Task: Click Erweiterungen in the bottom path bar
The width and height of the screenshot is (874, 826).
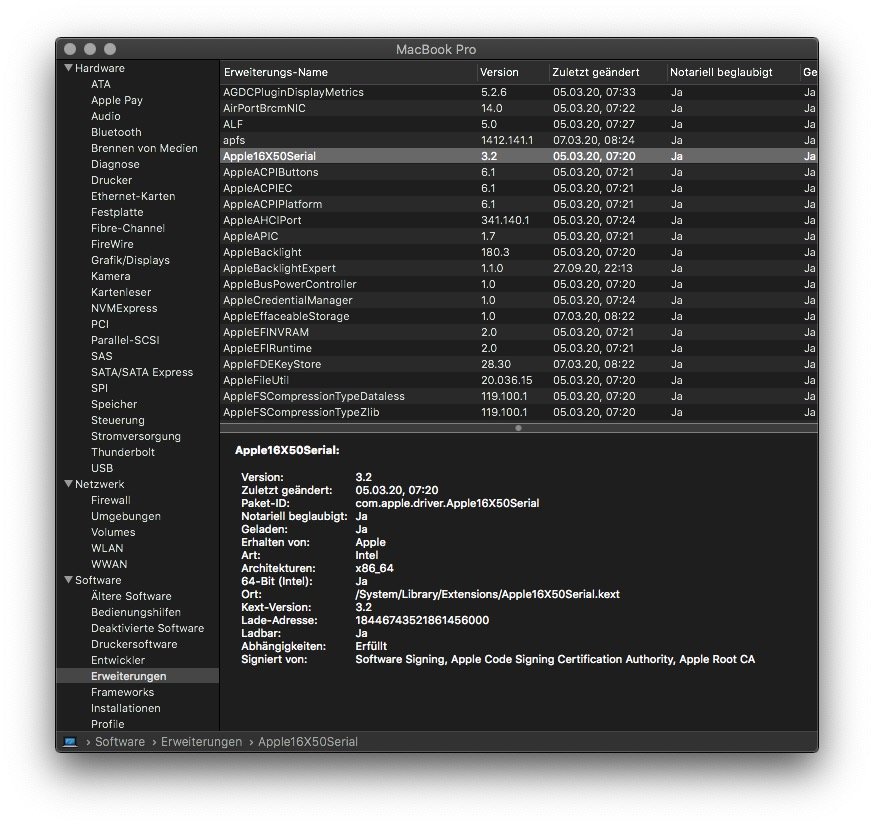Action: (201, 742)
